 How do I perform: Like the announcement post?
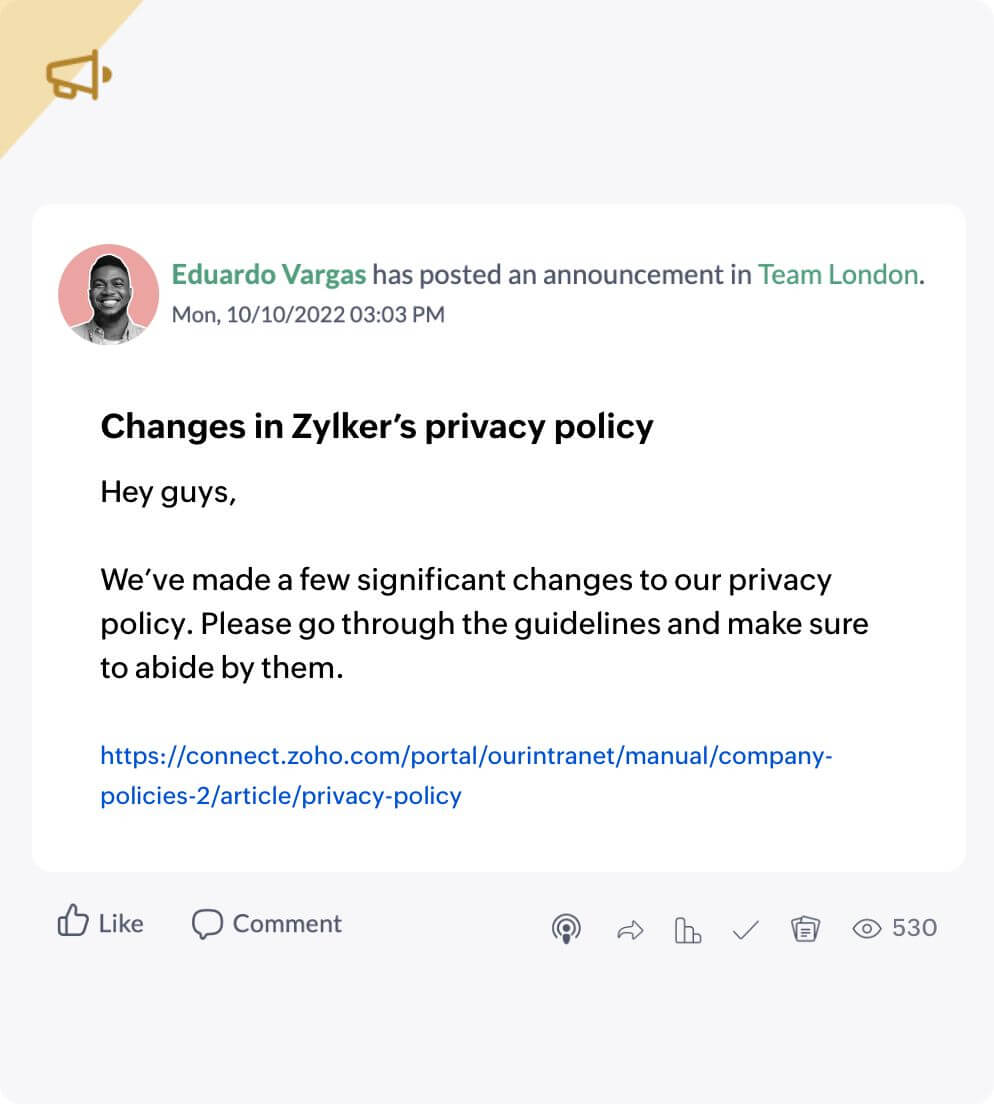pyautogui.click(x=100, y=923)
